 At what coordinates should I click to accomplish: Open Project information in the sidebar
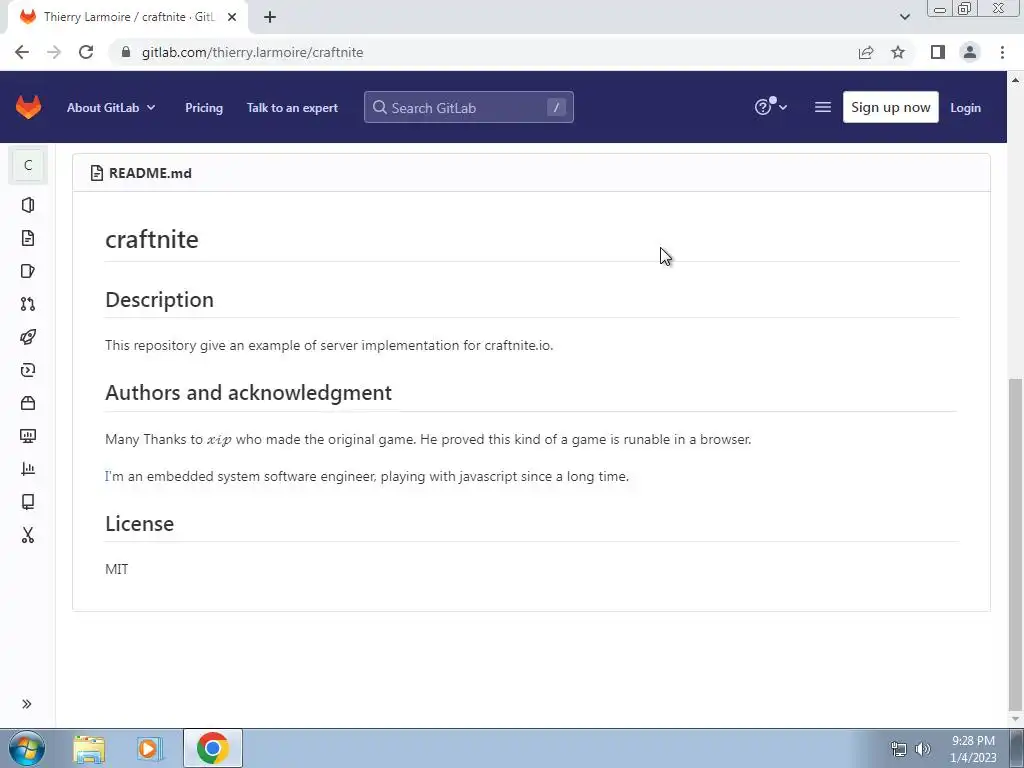click(27, 205)
